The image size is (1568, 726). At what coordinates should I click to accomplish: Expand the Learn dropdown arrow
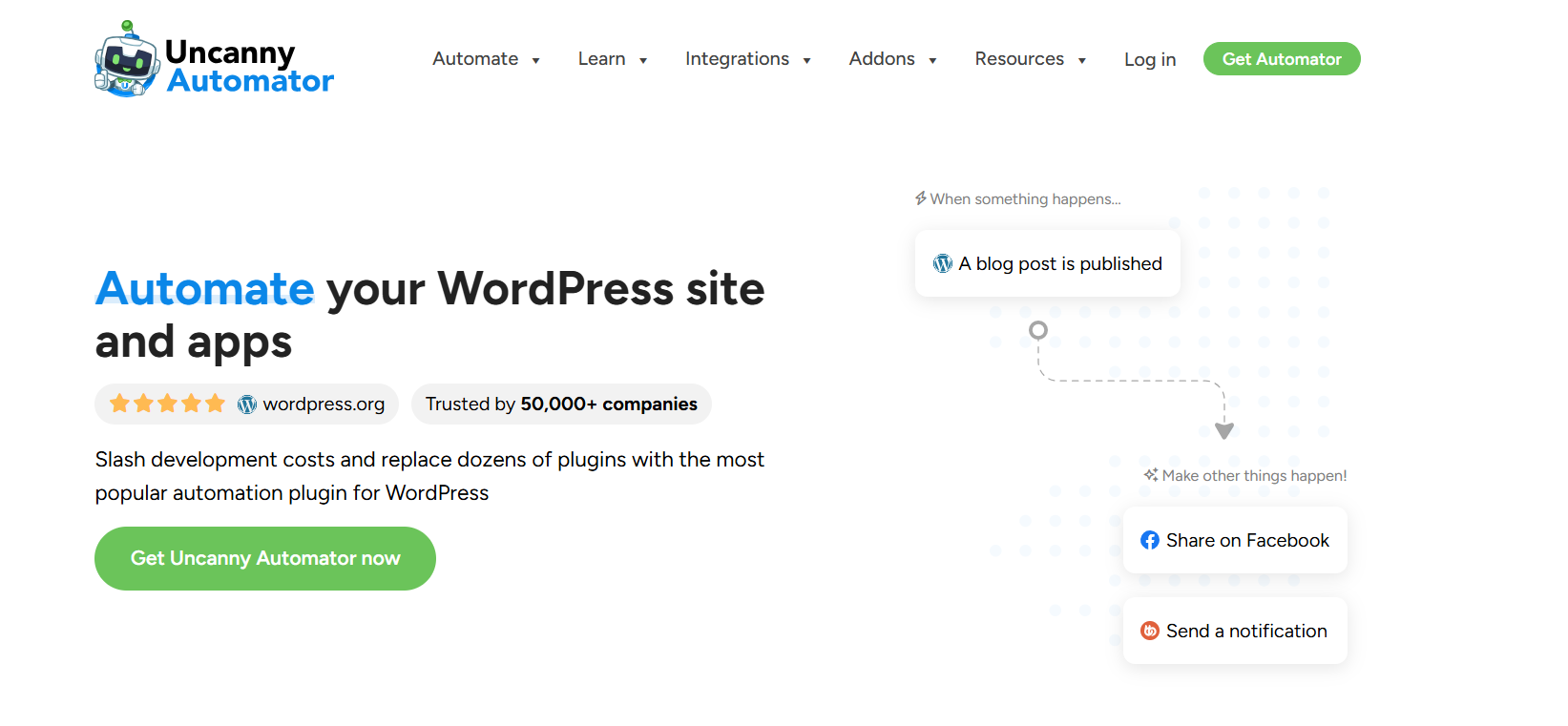coord(643,61)
